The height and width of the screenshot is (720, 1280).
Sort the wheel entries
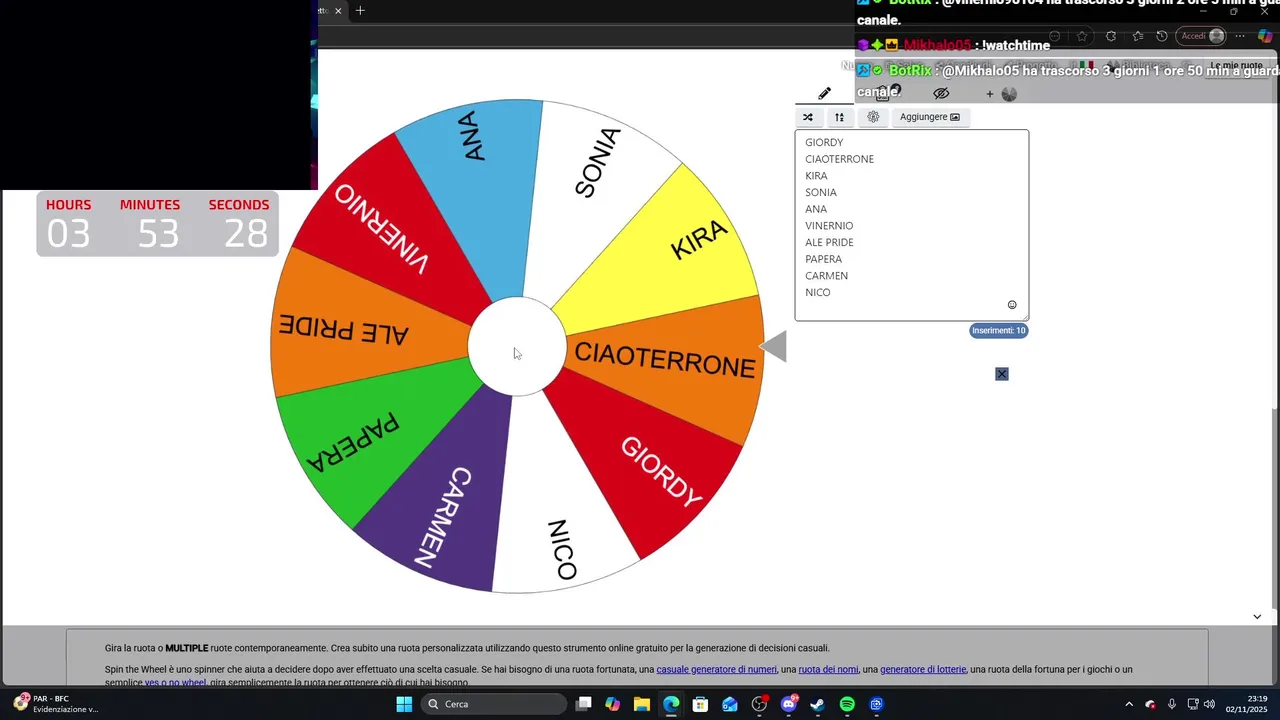click(839, 117)
